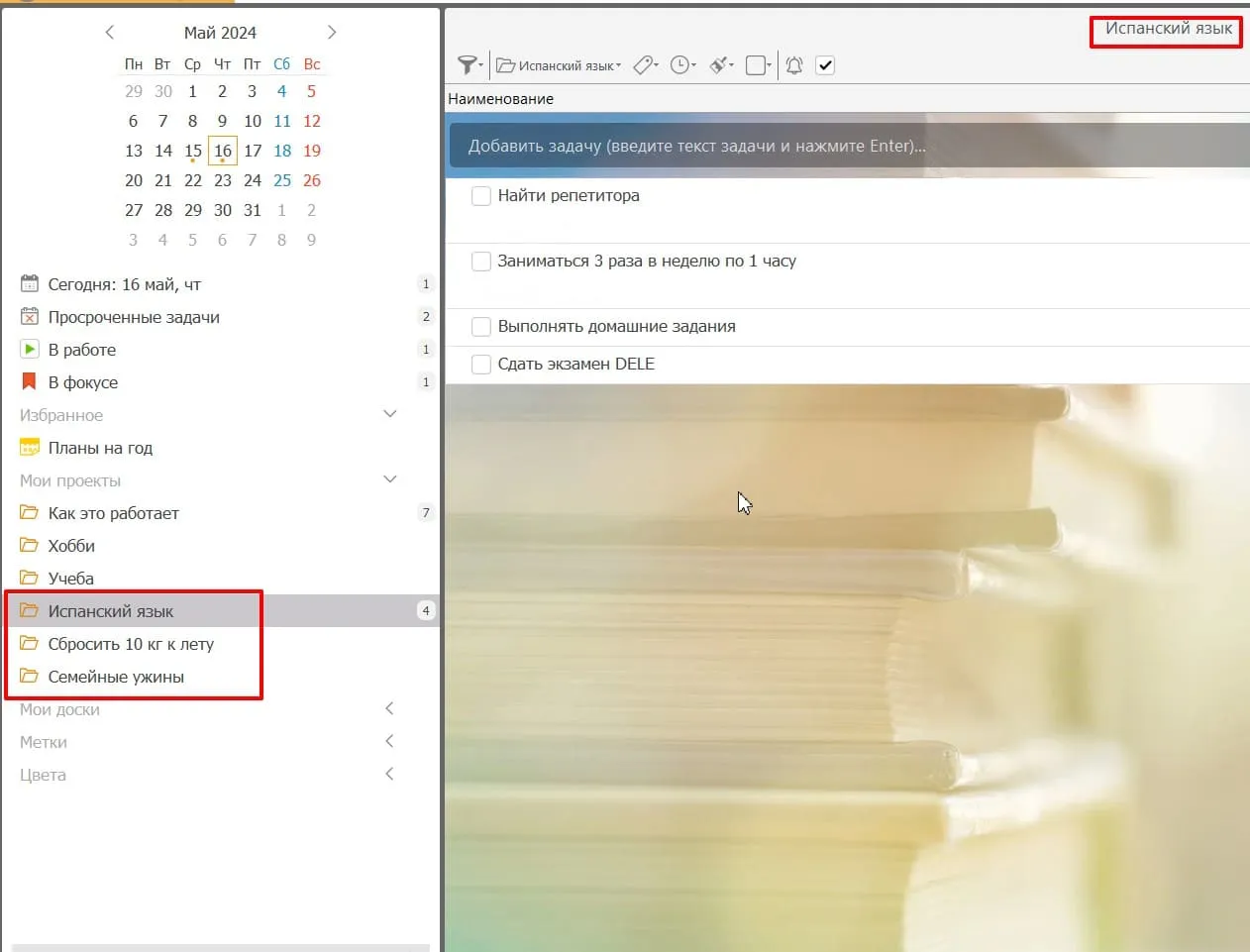Click the tag label icon in toolbar

645,65
